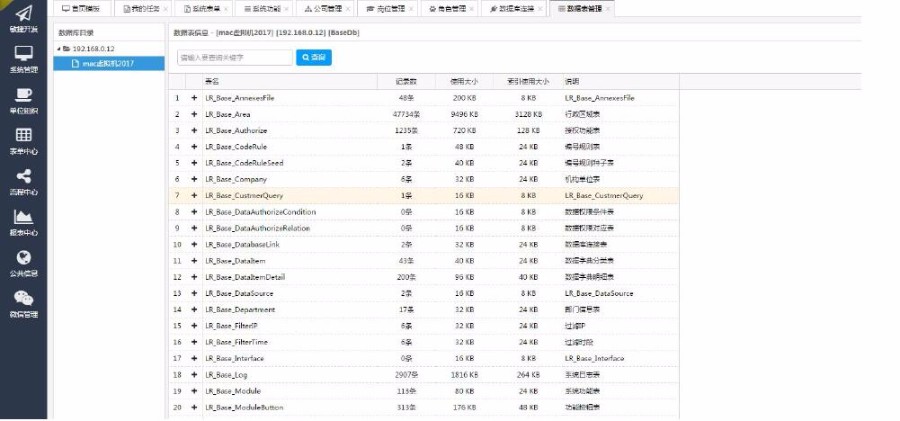The height and width of the screenshot is (421, 900).
Task: Select the LR_Base_FilterIP table name
Action: click(x=232, y=326)
